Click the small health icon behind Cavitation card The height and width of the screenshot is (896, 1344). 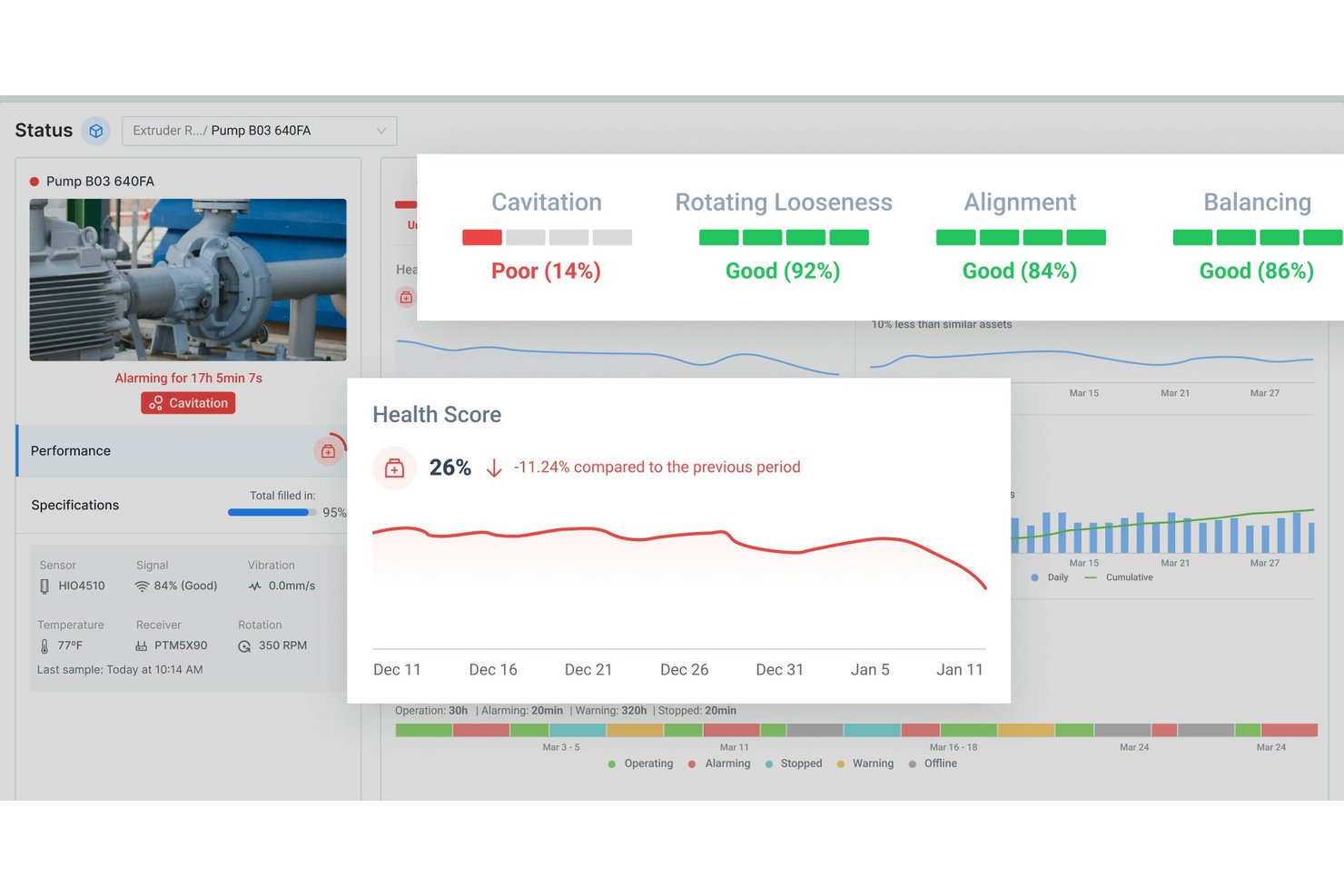406,297
